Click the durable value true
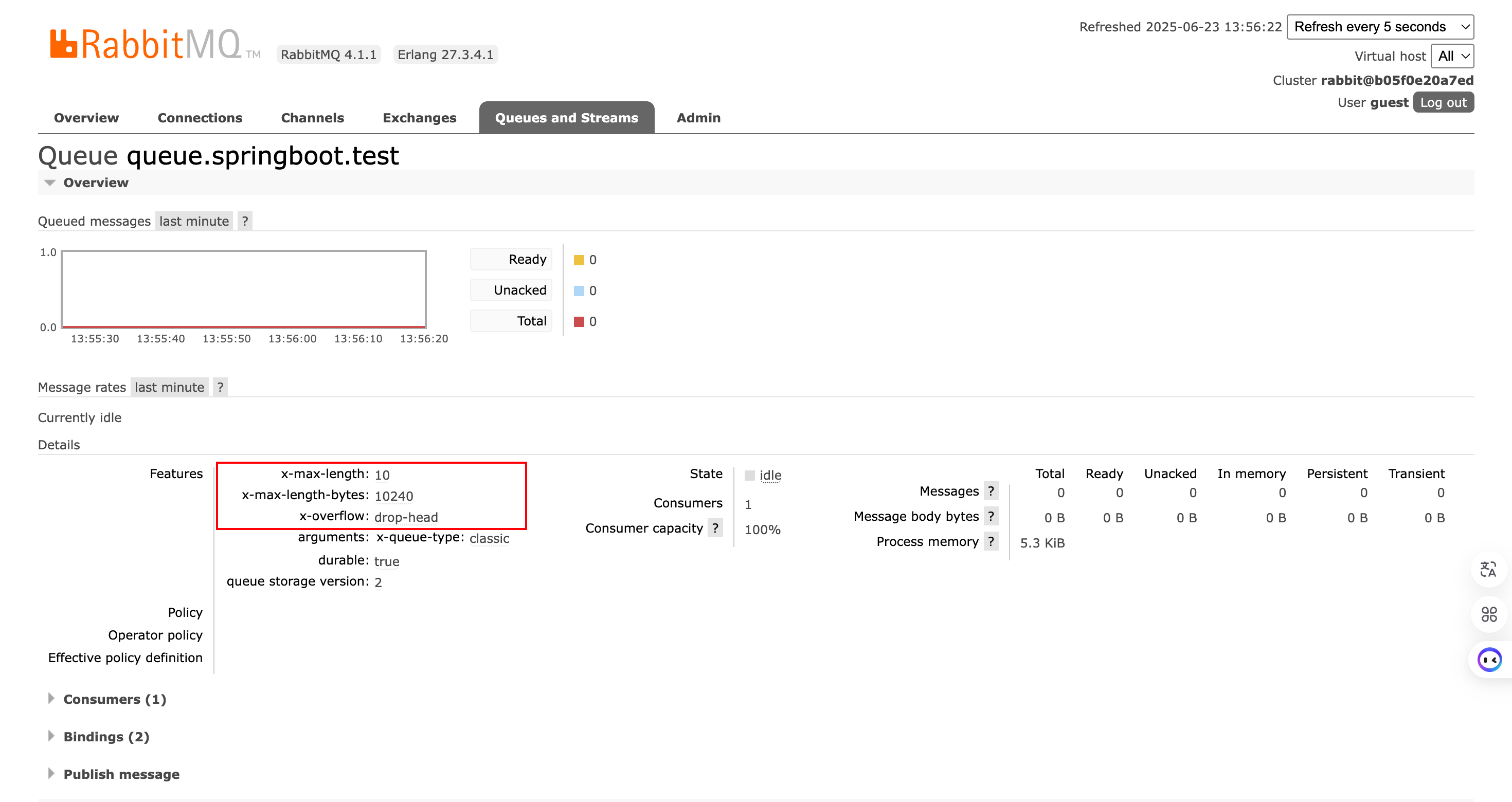The image size is (1512, 802). pos(387,561)
